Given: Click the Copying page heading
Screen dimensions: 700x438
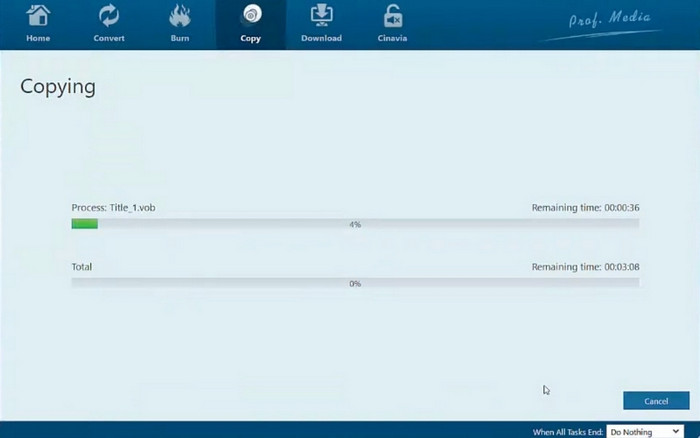Looking at the screenshot, I should (58, 87).
